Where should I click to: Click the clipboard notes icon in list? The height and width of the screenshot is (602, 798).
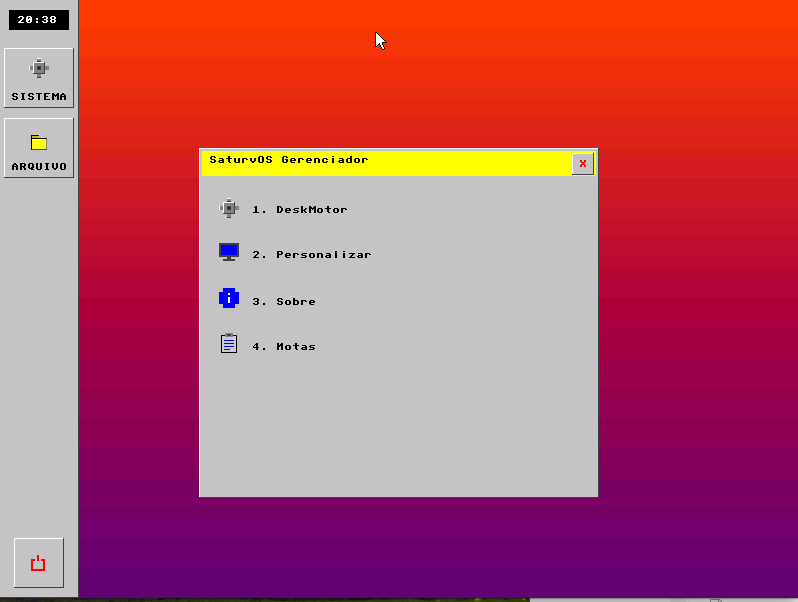point(229,344)
